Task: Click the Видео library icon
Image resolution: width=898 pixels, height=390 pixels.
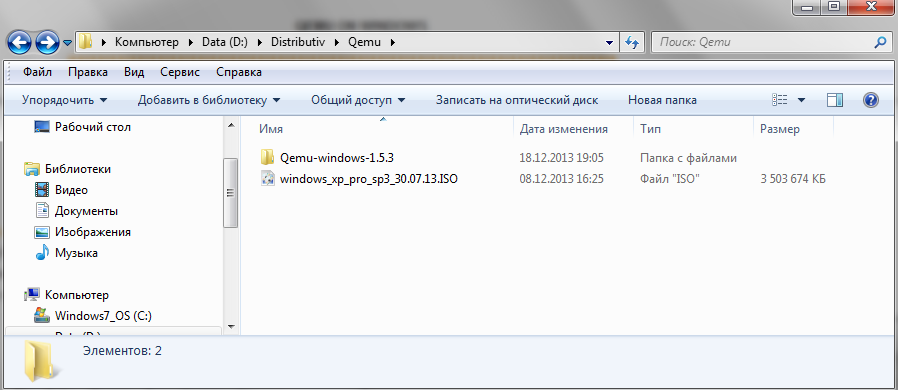Action: click(x=42, y=190)
